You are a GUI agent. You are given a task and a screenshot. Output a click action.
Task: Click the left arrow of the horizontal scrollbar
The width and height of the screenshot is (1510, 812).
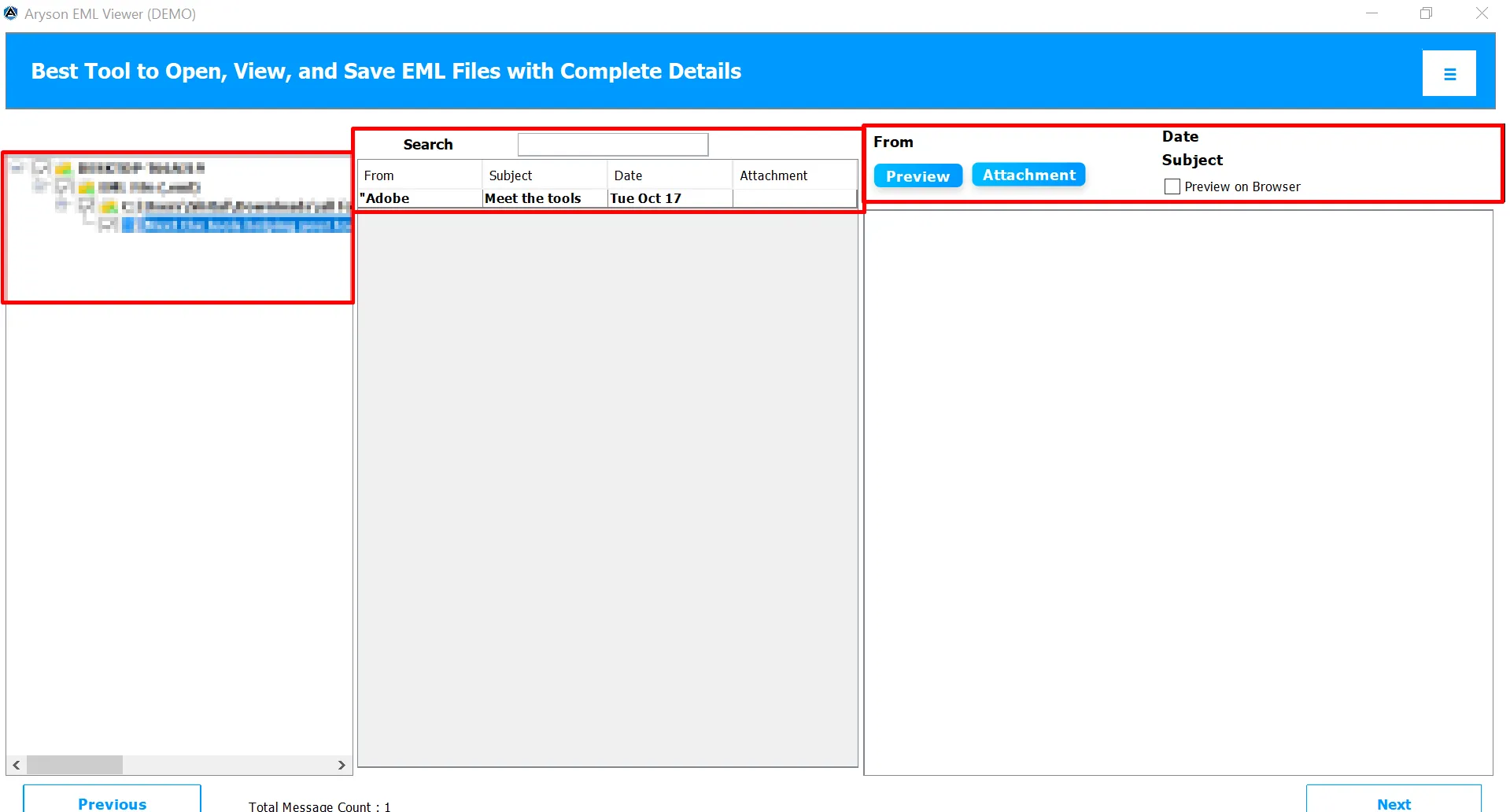pos(14,764)
